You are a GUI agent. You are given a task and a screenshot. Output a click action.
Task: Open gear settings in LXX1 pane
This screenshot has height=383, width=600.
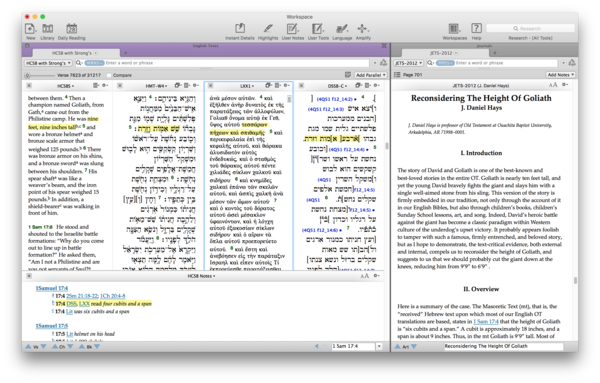[286, 85]
